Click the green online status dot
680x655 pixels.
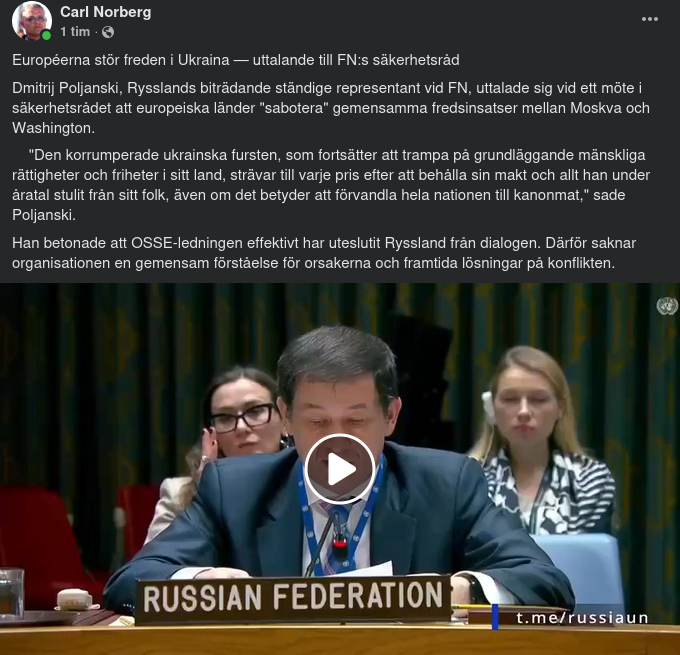46,35
